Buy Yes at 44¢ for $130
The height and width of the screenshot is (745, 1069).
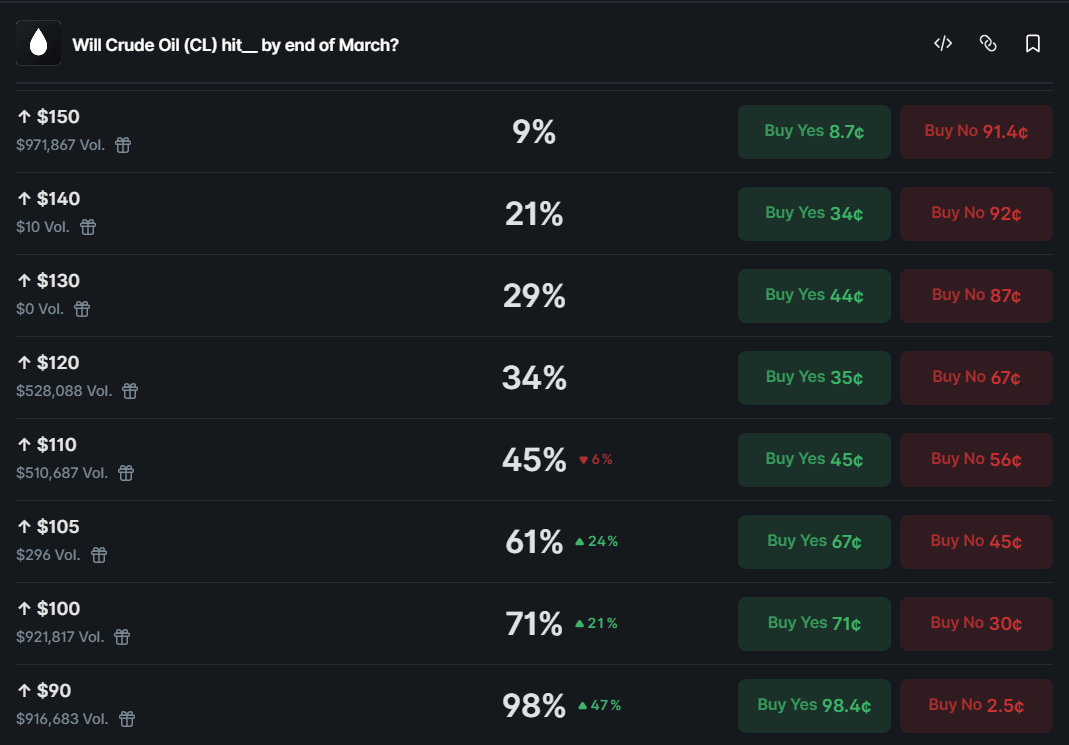click(814, 295)
